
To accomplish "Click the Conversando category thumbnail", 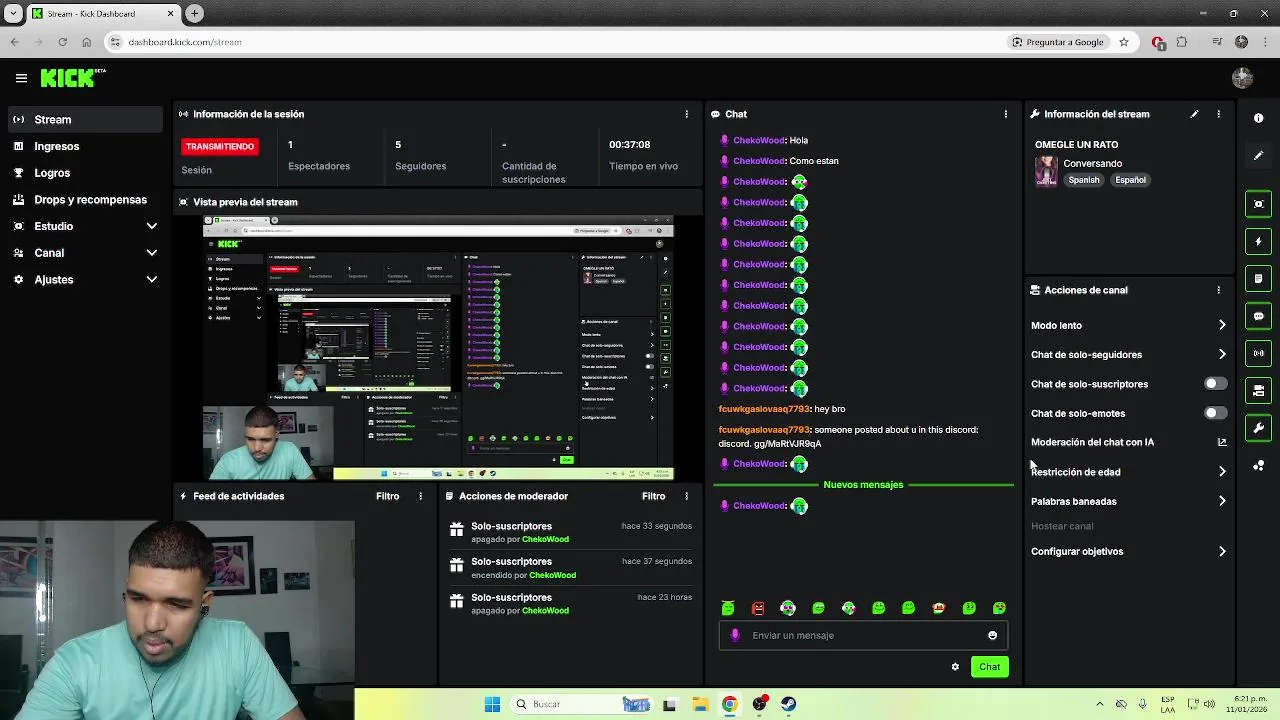I will [1046, 171].
